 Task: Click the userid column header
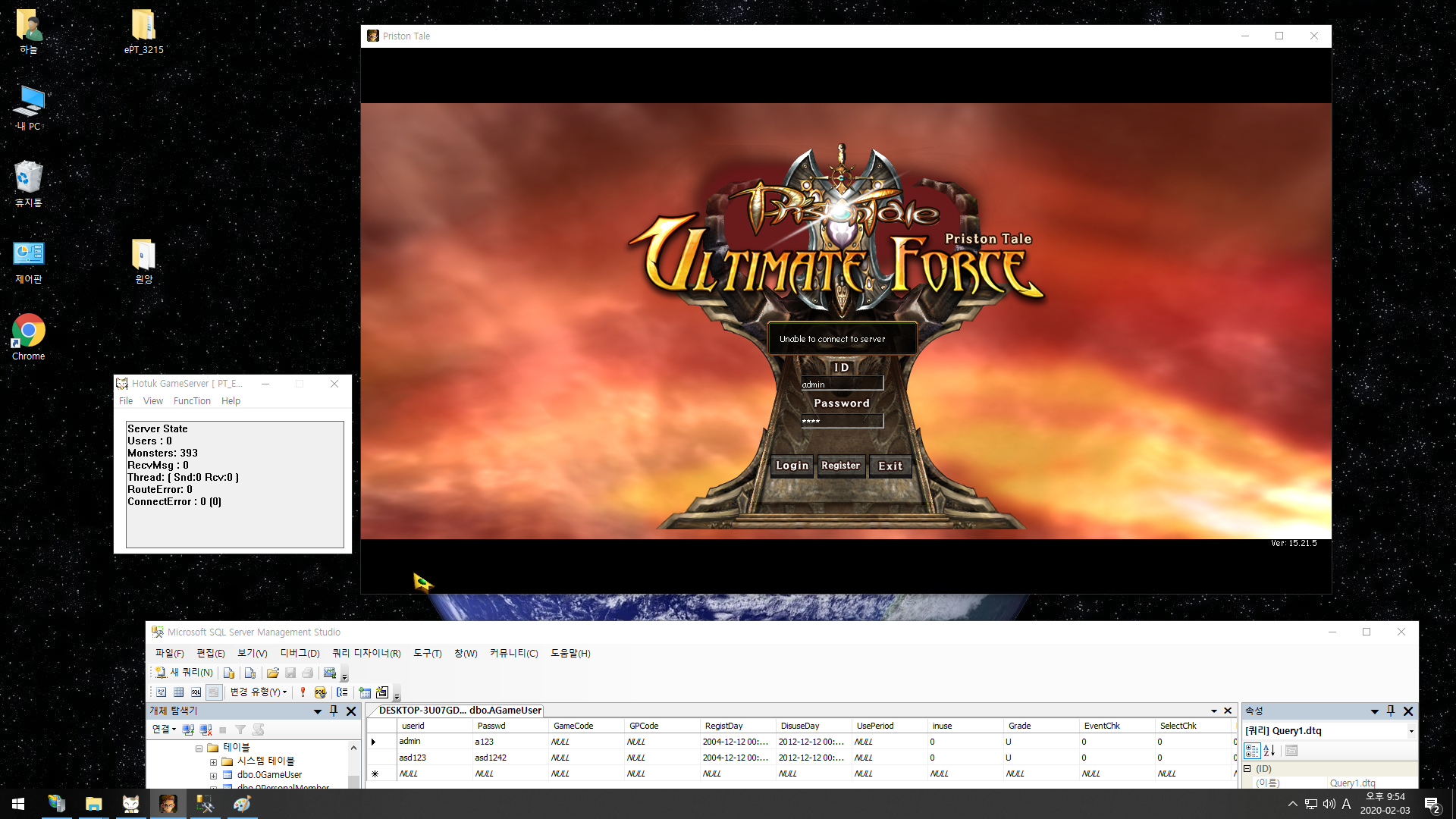click(435, 726)
